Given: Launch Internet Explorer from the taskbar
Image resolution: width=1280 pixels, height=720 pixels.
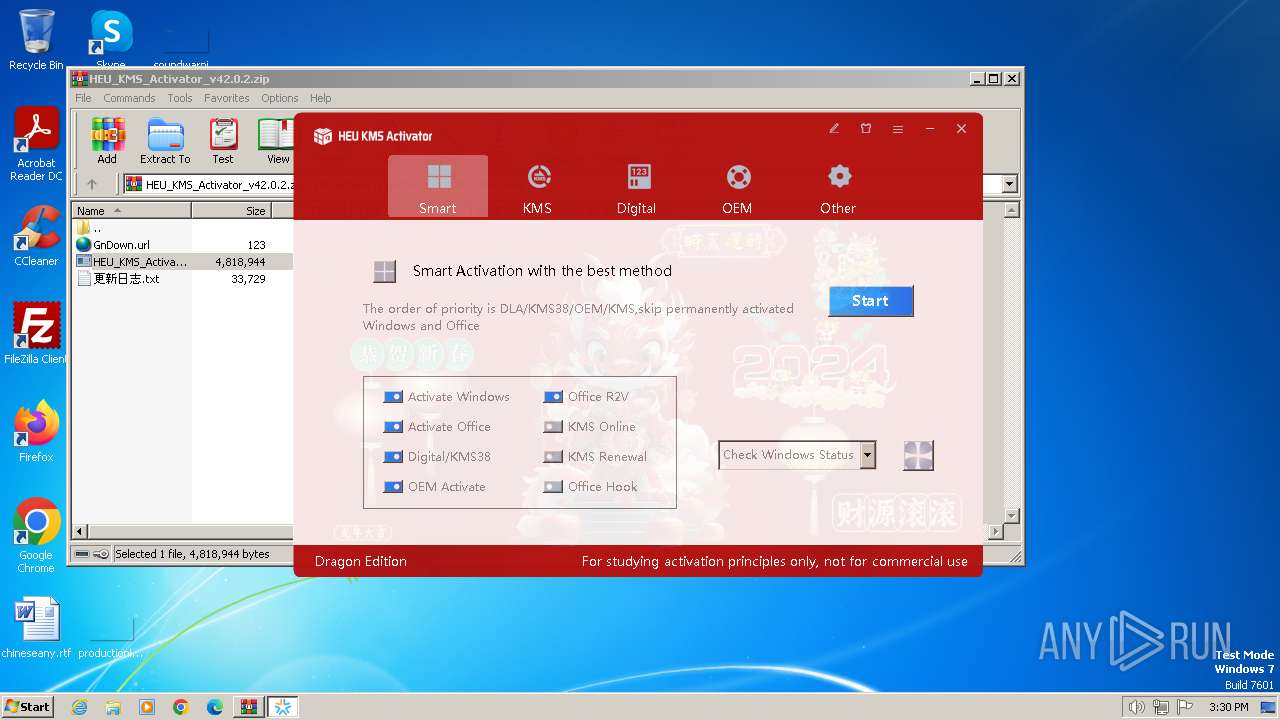Looking at the screenshot, I should (80, 707).
